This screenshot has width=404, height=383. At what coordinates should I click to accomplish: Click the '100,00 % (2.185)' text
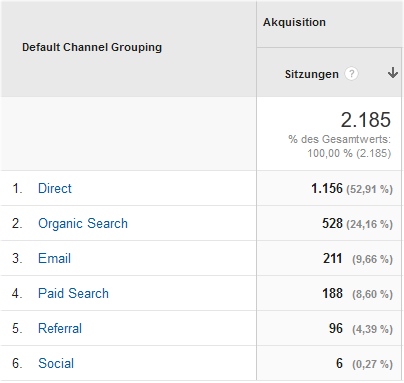click(x=349, y=153)
